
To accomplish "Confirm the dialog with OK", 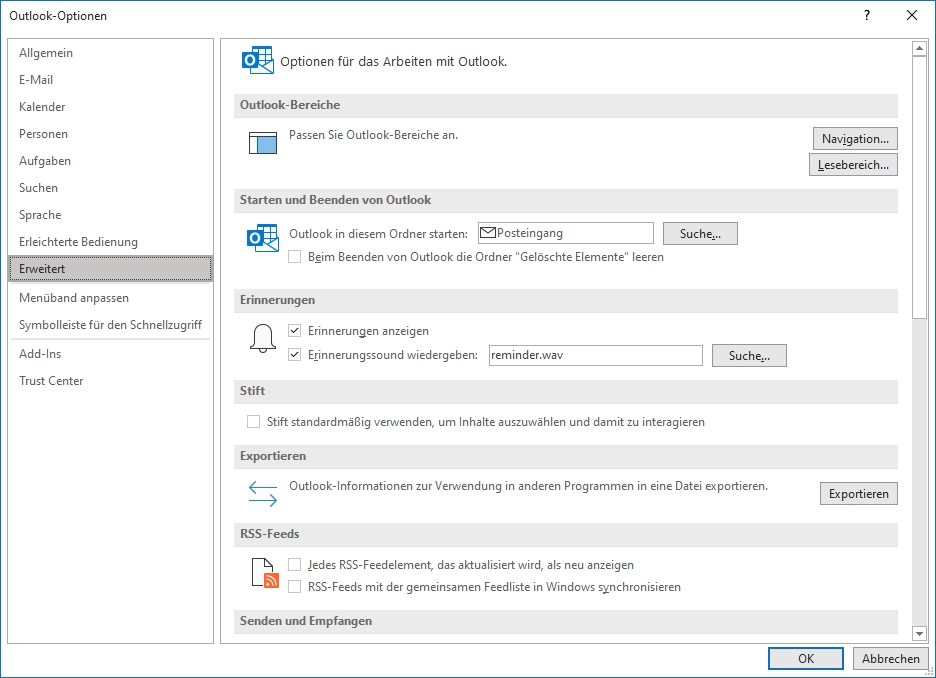I will (x=805, y=659).
